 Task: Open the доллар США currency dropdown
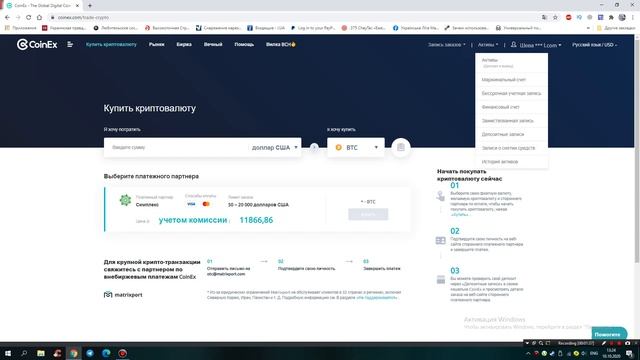(275, 147)
